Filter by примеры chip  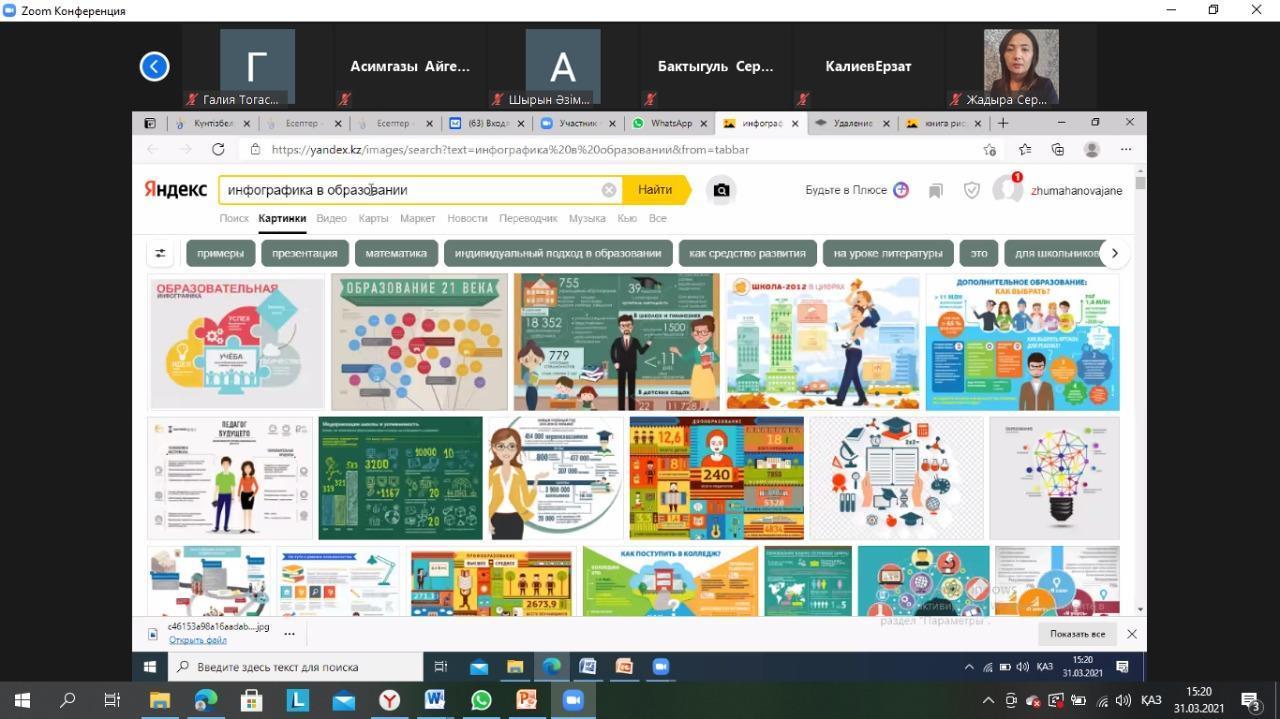click(220, 253)
